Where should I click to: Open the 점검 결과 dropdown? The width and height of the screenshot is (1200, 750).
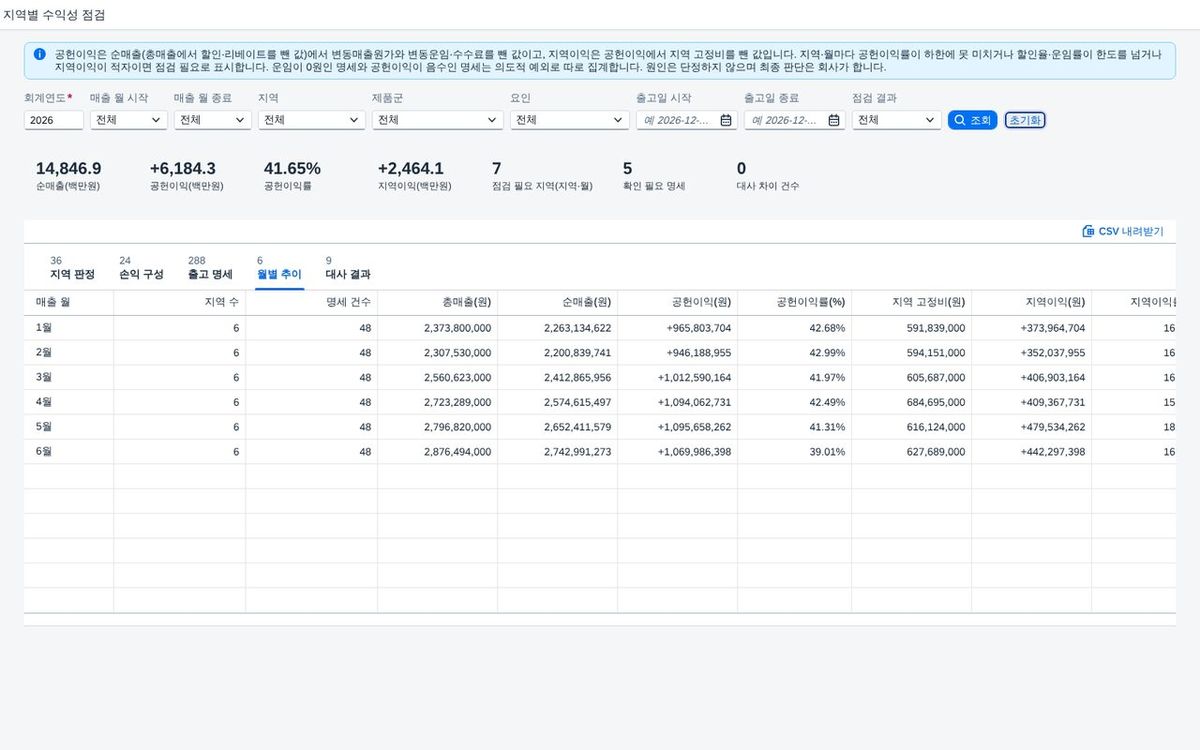[896, 120]
